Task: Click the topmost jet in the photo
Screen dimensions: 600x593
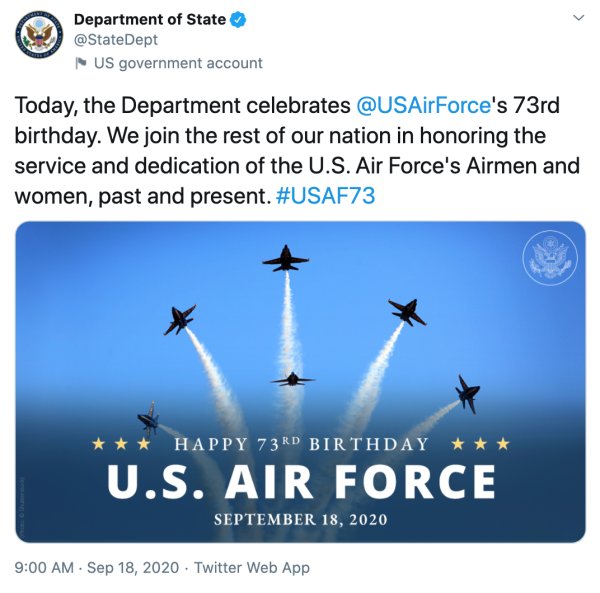Action: click(285, 259)
